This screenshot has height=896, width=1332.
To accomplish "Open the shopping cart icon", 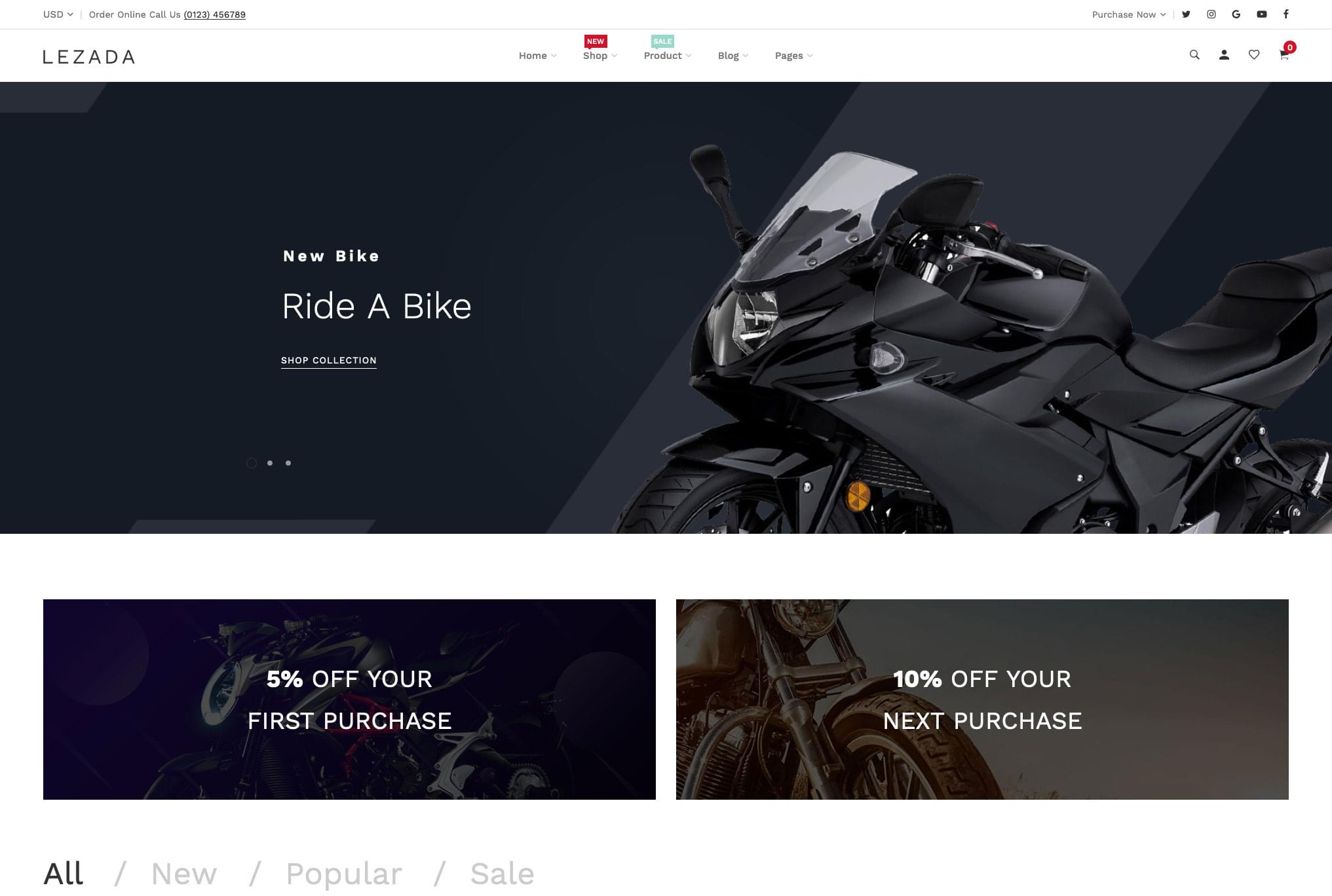I will click(x=1284, y=55).
